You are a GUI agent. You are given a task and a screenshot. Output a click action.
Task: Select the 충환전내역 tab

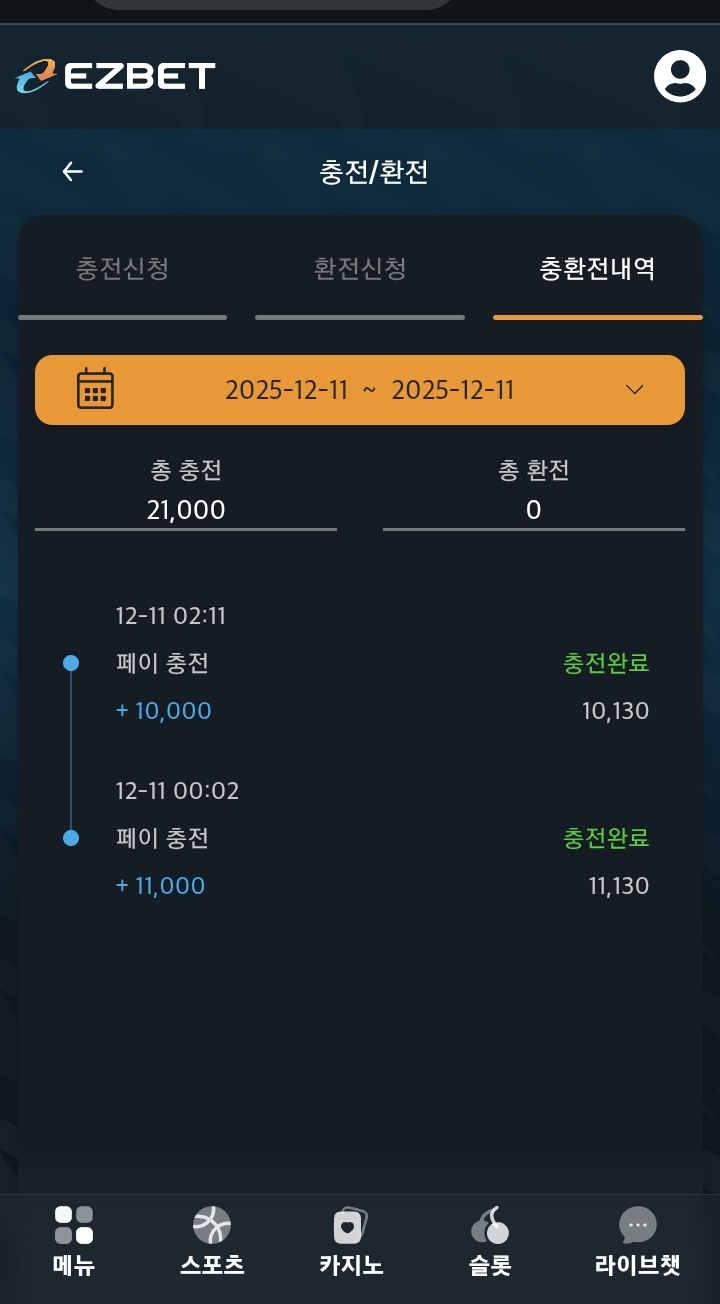(597, 269)
